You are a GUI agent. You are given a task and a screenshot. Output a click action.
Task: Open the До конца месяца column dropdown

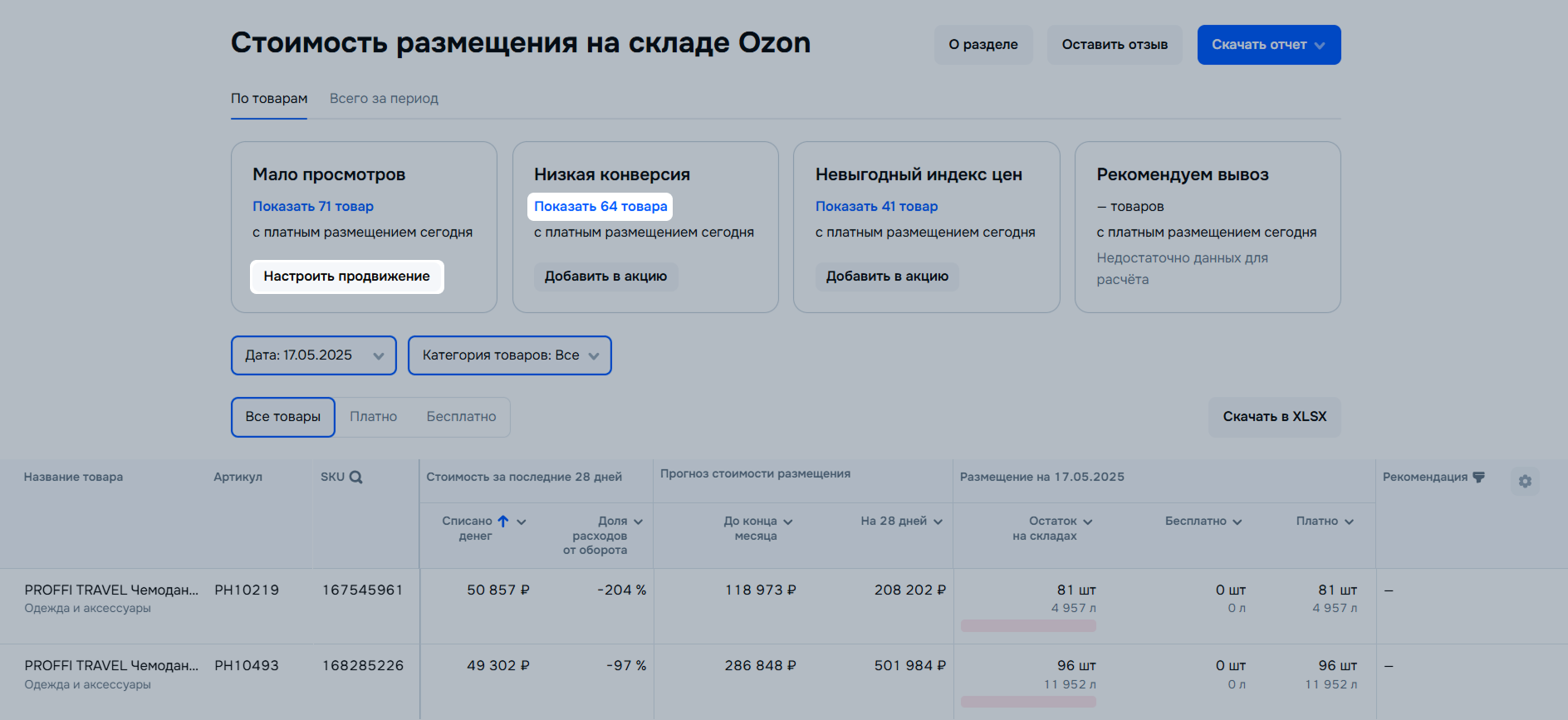tap(787, 522)
